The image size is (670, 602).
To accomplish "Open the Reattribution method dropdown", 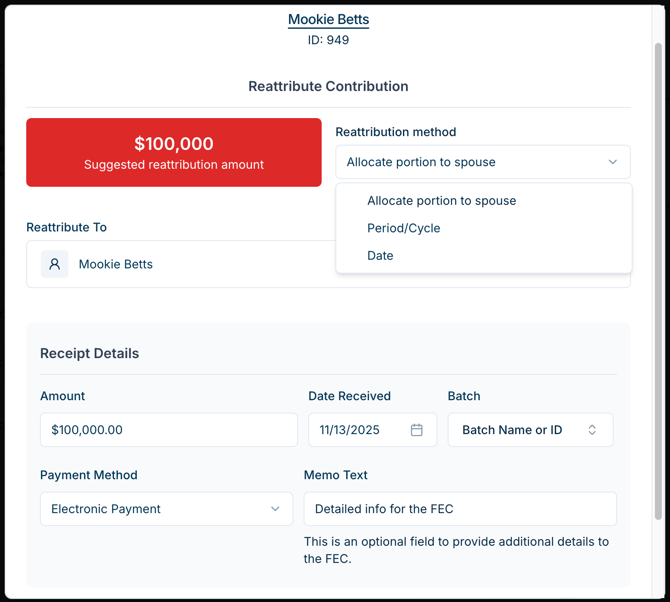I will (482, 162).
